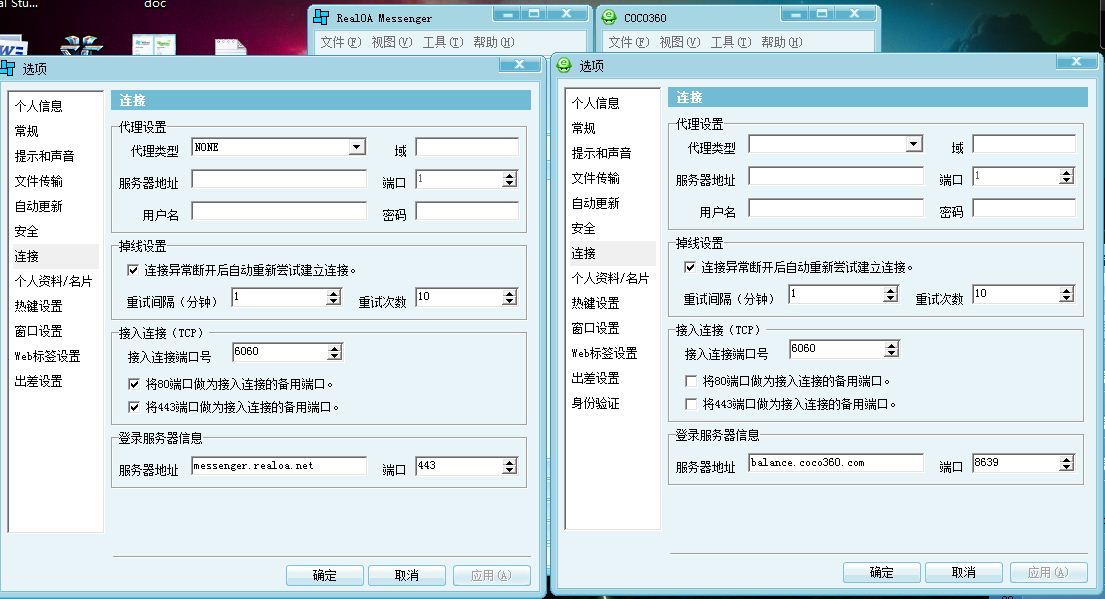
Task: Adjust retry interval stepper in right dialog
Action: pyautogui.click(x=891, y=294)
